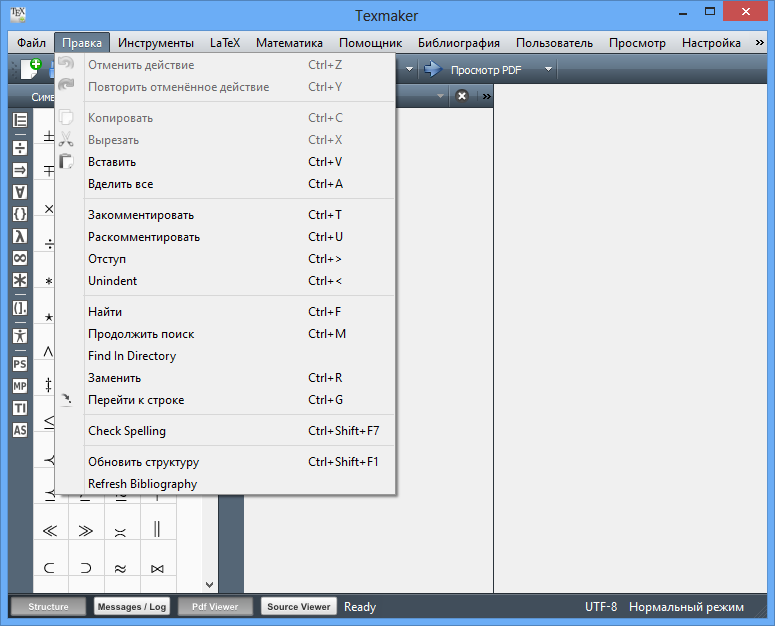
Task: Click the symbols panel scroll down arrow
Action: pos(210,584)
